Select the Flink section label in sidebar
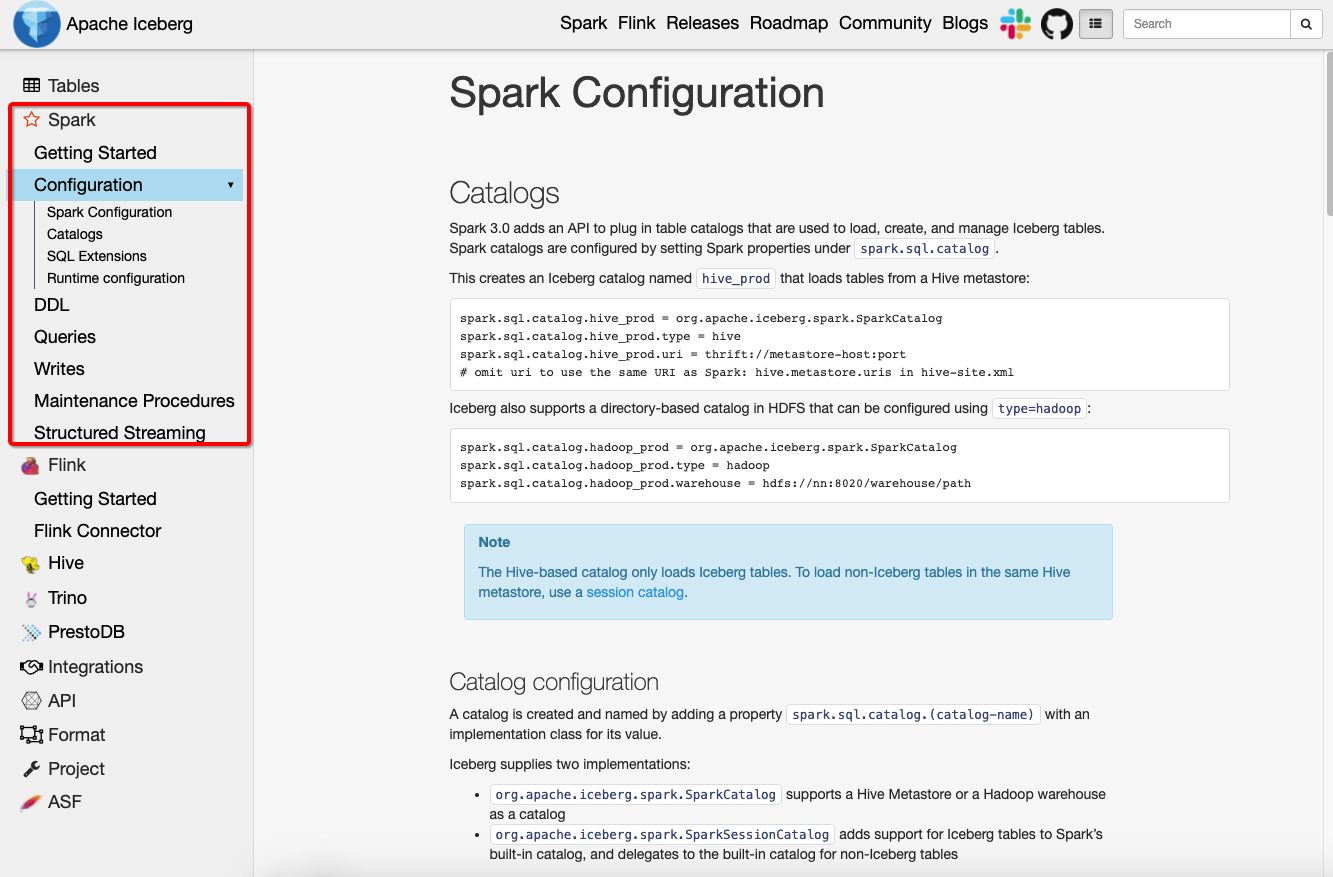1333x877 pixels. 67,465
